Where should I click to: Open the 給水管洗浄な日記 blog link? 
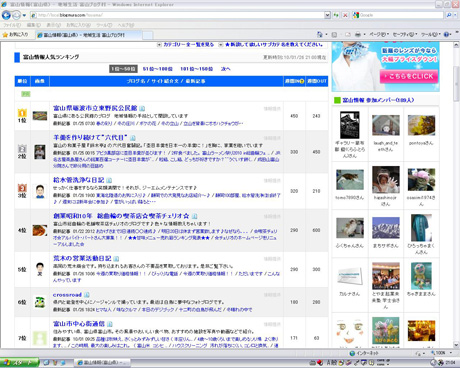(79, 180)
